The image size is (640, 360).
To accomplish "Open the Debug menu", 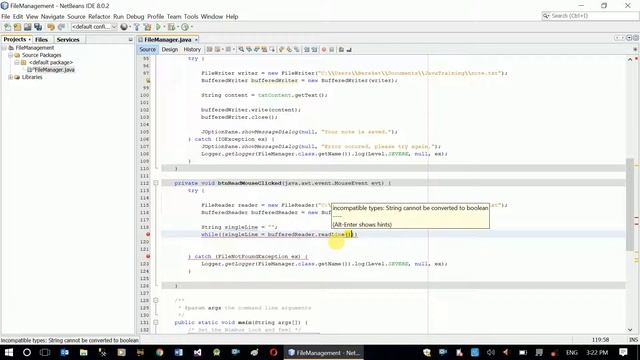I will click(135, 17).
